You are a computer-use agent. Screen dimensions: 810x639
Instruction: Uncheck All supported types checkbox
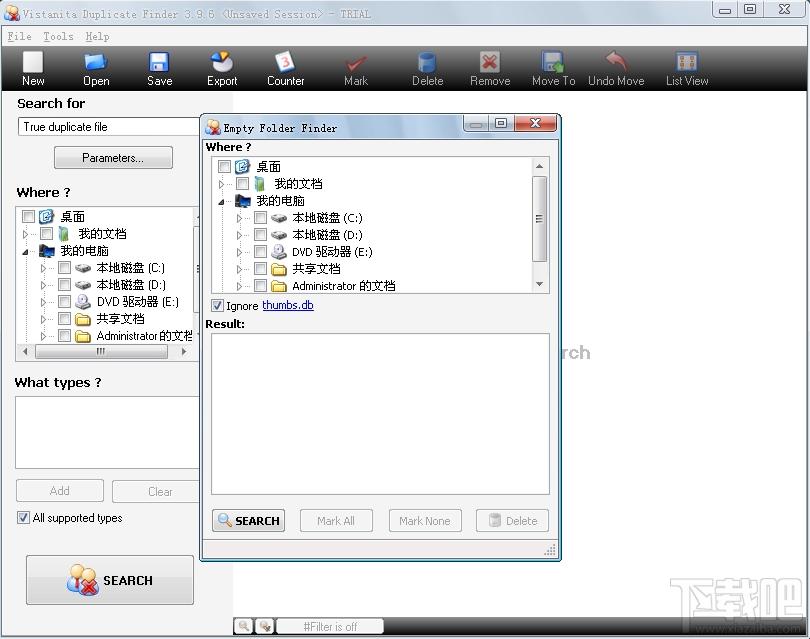(23, 518)
